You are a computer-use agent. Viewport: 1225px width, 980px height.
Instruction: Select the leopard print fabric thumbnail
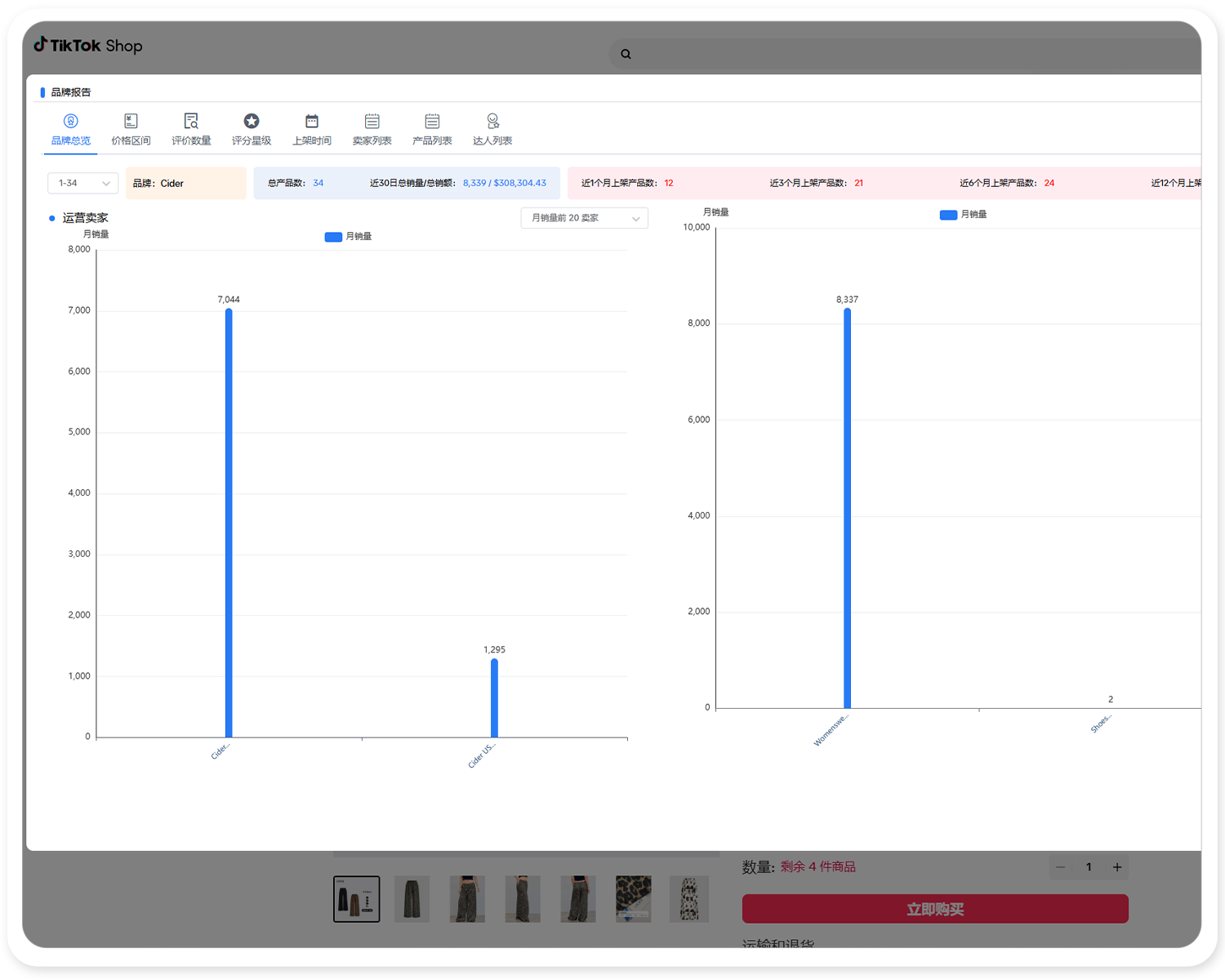(633, 899)
